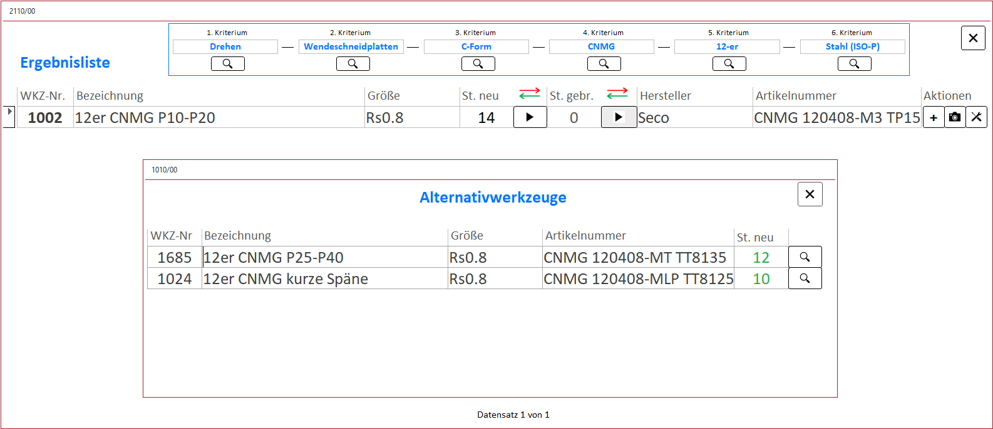
Task: Open details for alternative tool 1024
Action: (805, 279)
